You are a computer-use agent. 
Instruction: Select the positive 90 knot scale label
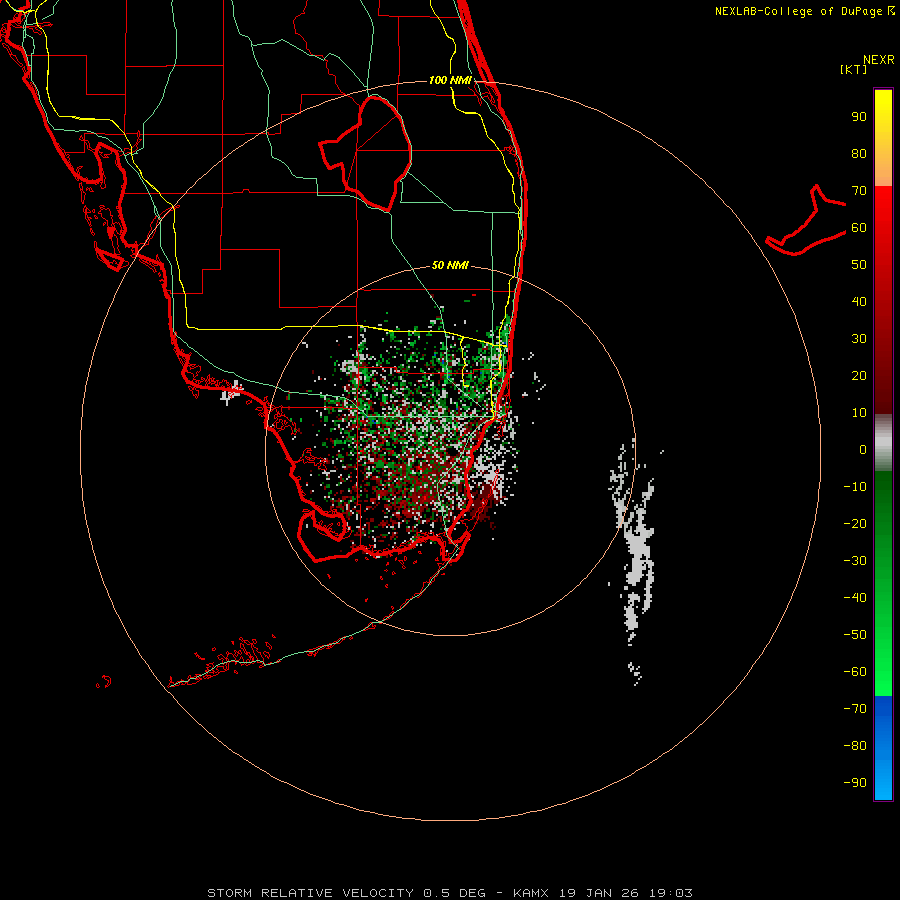pos(859,117)
